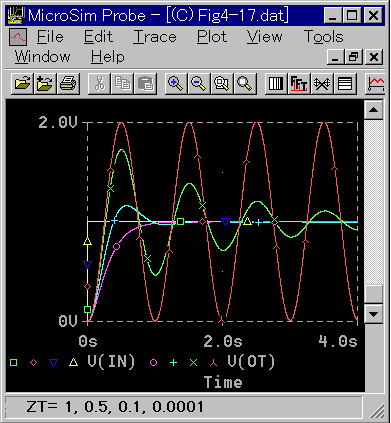Click the 0V Y-axis label
The height and width of the screenshot is (423, 391).
tap(68, 321)
